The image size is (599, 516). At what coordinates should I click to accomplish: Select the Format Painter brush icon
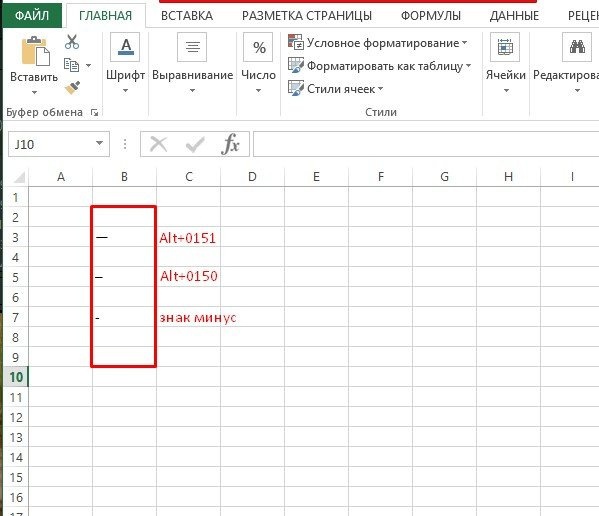tap(72, 88)
